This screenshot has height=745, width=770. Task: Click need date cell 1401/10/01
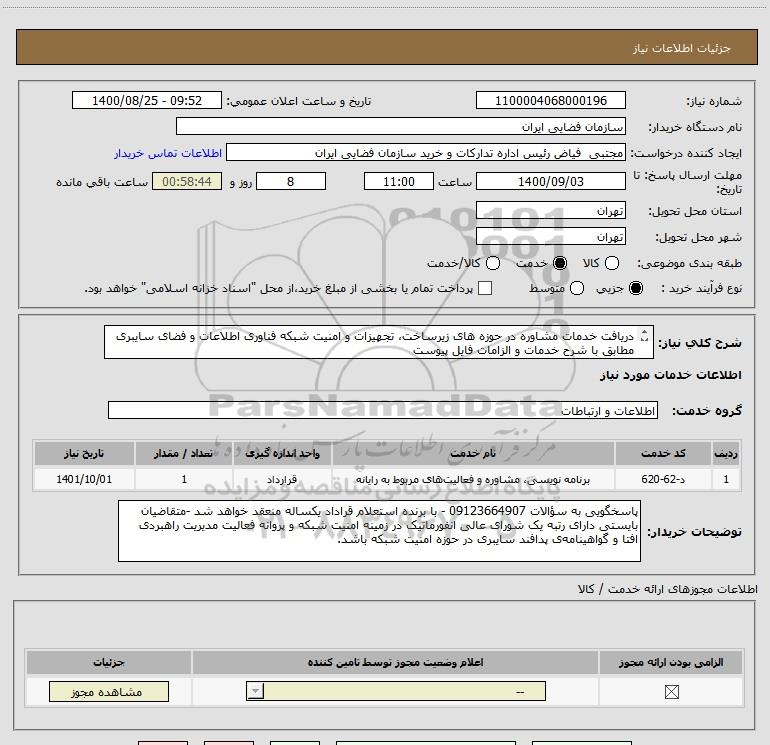click(84, 479)
